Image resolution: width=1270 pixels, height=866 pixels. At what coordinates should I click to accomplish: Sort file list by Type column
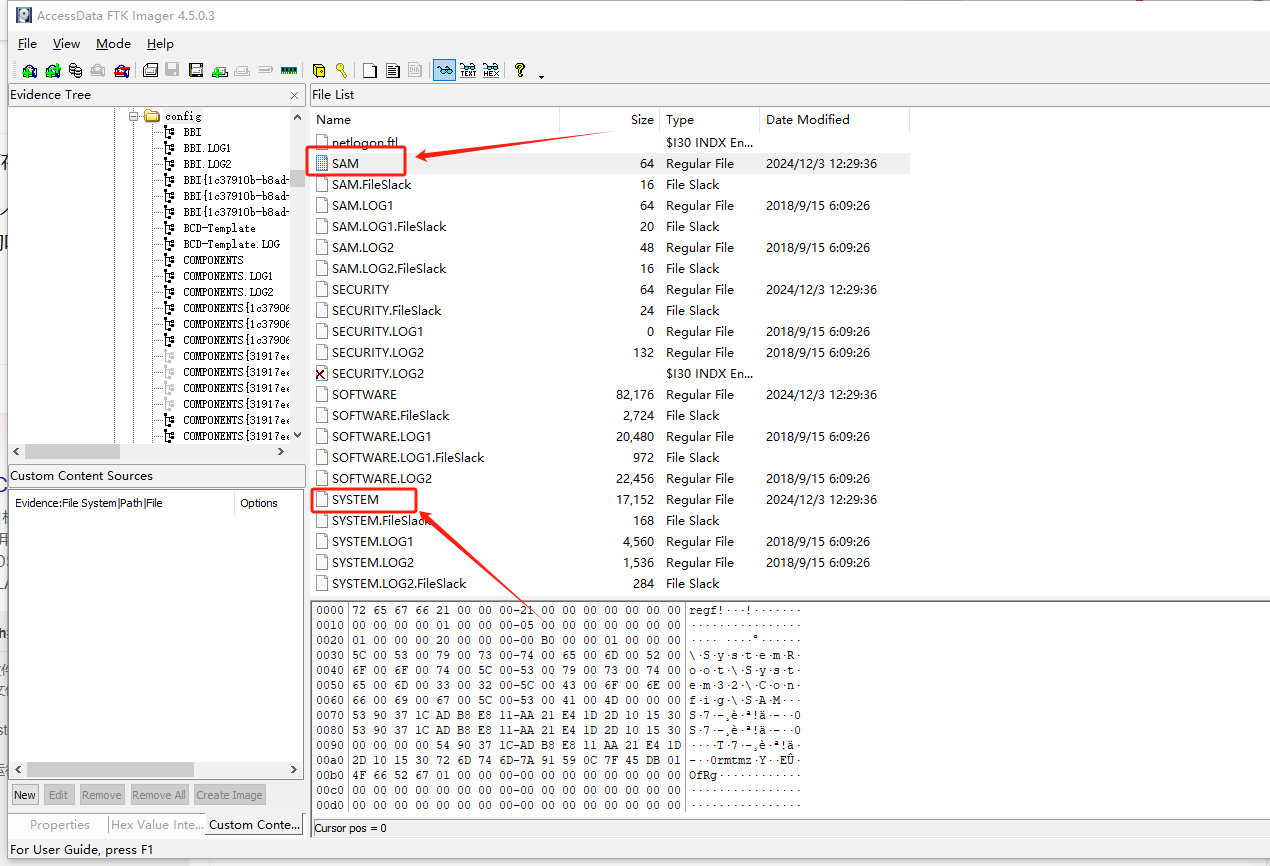coord(709,119)
